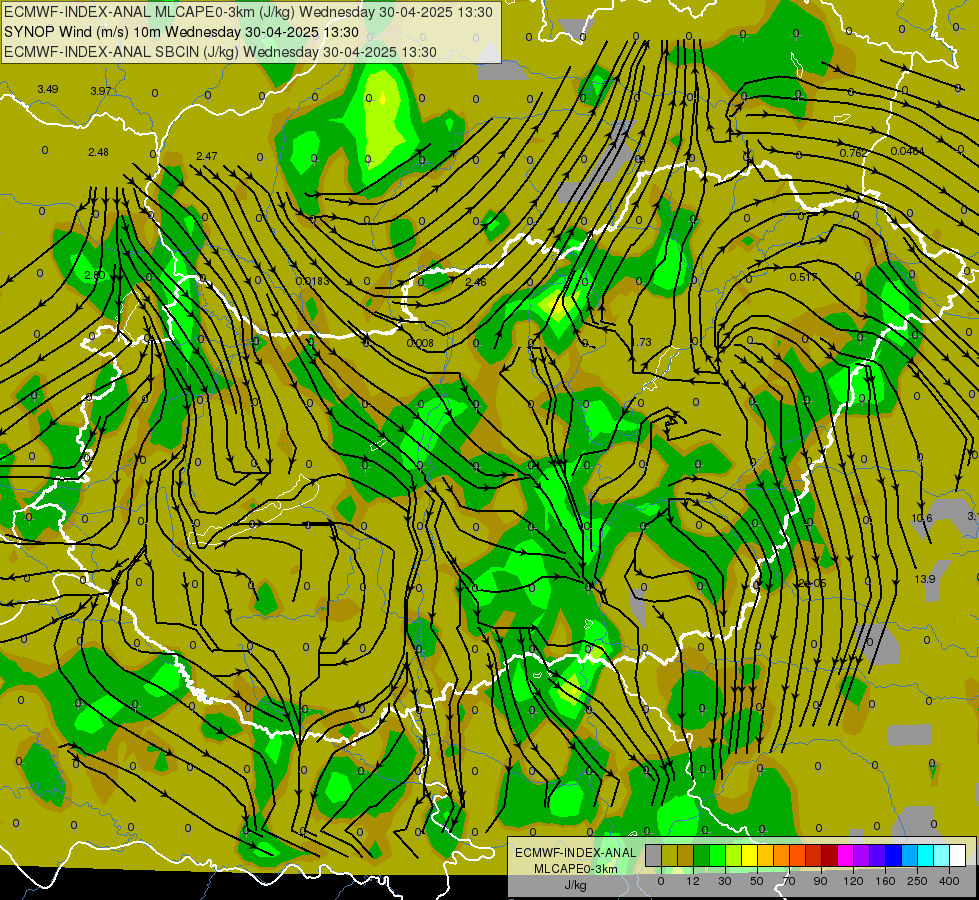Screen dimensions: 979x900
Task: Click the map value 2.46
Action: 476,282
